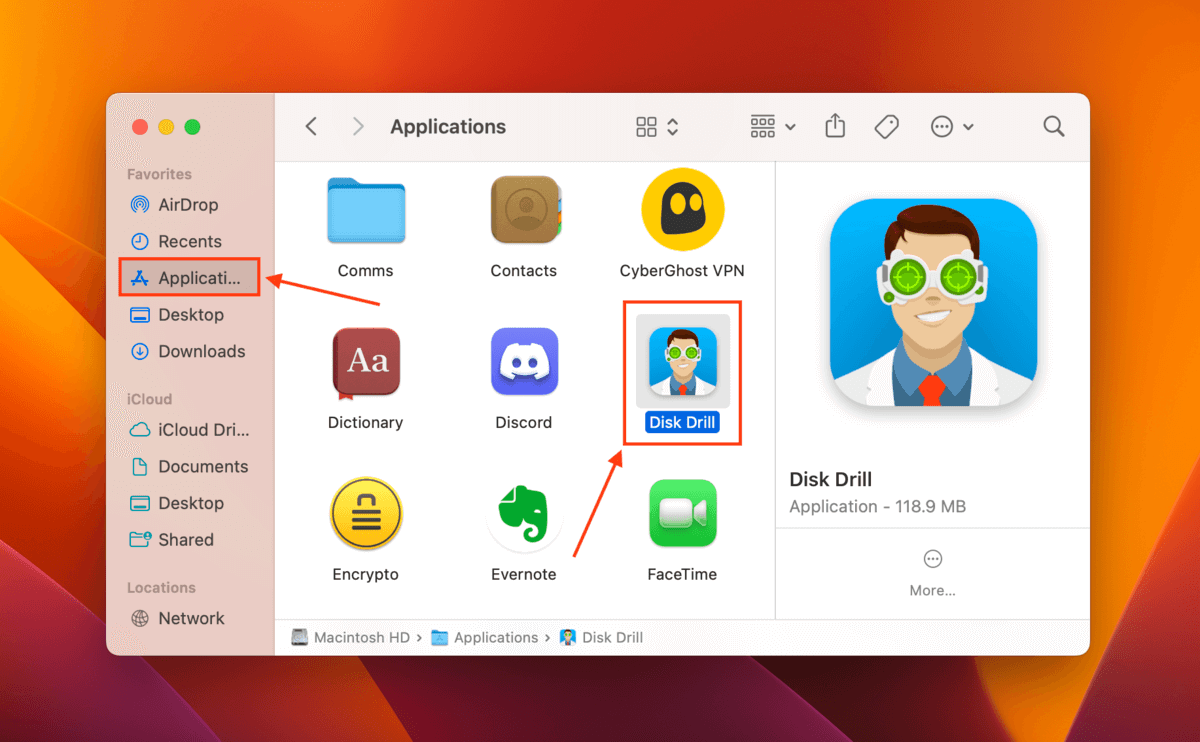Click the CyberGhost VPN name label
Image resolution: width=1200 pixels, height=742 pixels.
point(682,271)
